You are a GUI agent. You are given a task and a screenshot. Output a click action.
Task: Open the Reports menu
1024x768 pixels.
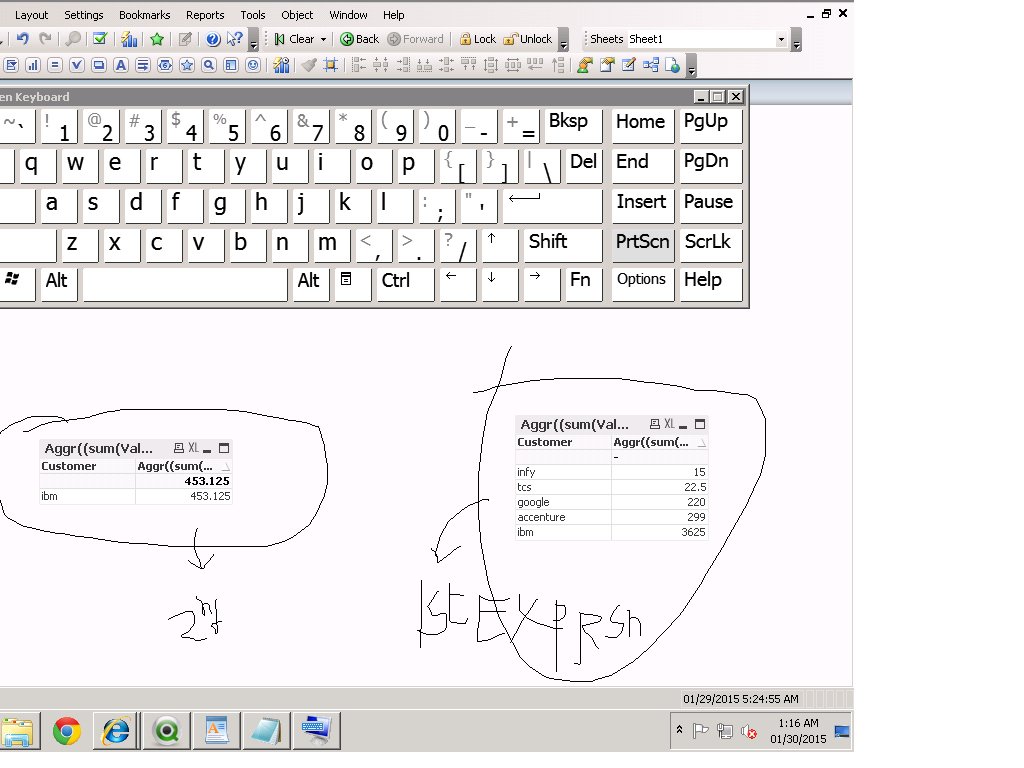(x=205, y=14)
